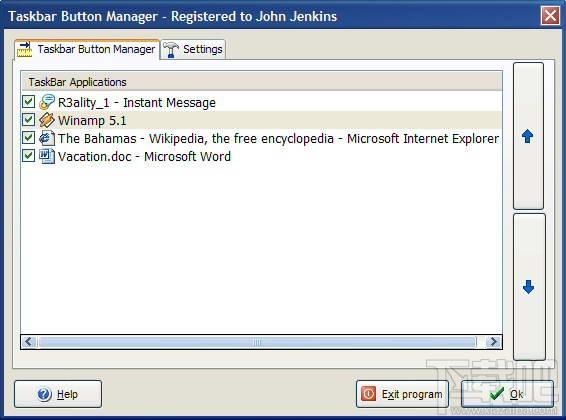
Task: Uncheck The Bahamas - Wikipedia checkbox
Action: tap(28, 138)
